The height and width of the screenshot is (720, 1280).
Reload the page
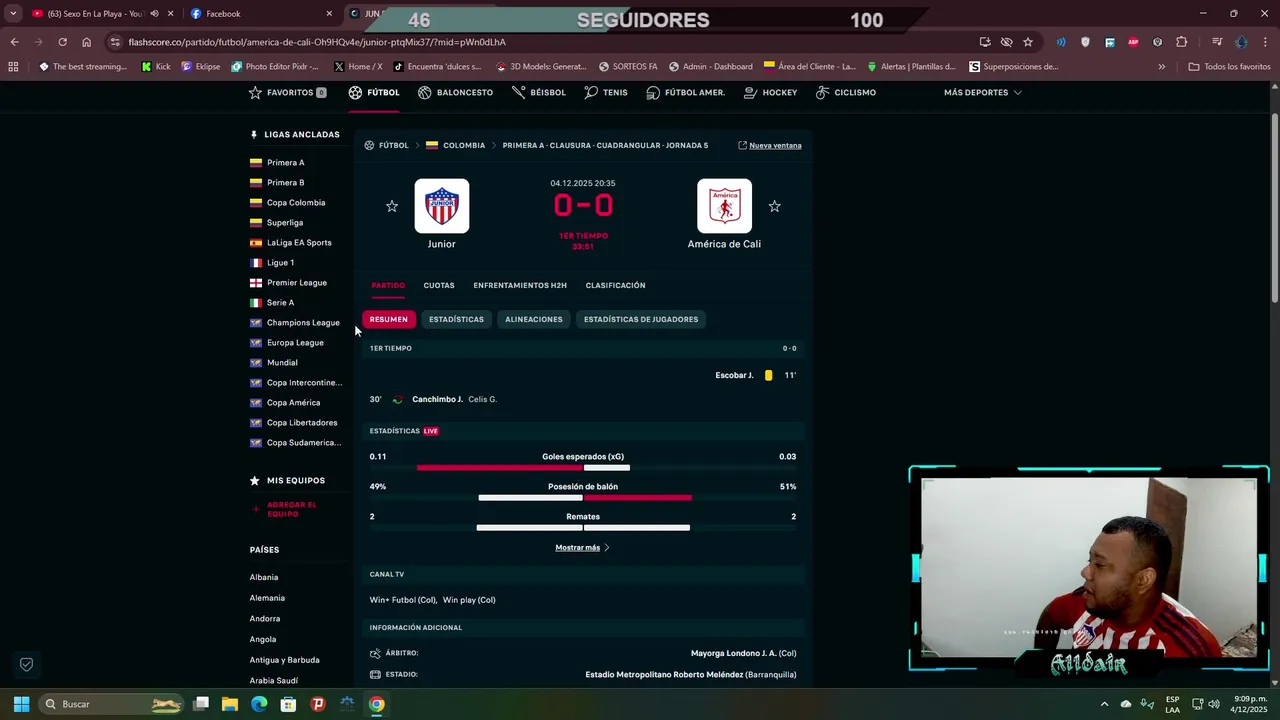coord(62,42)
